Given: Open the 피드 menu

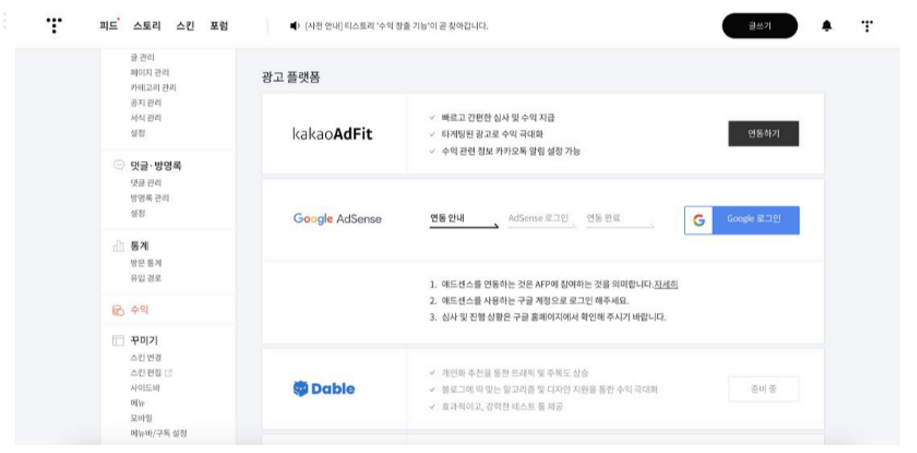Looking at the screenshot, I should [109, 26].
